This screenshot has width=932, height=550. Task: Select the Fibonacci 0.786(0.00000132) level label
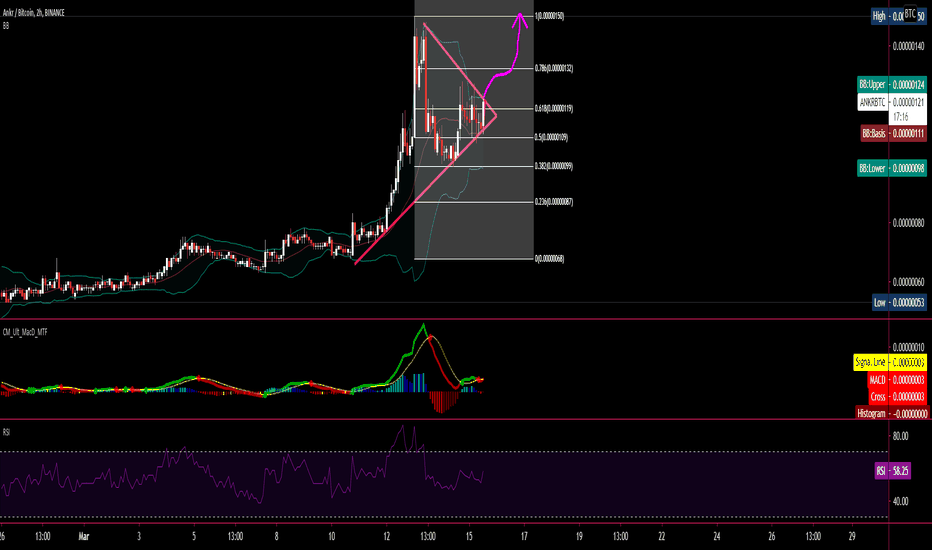point(553,68)
